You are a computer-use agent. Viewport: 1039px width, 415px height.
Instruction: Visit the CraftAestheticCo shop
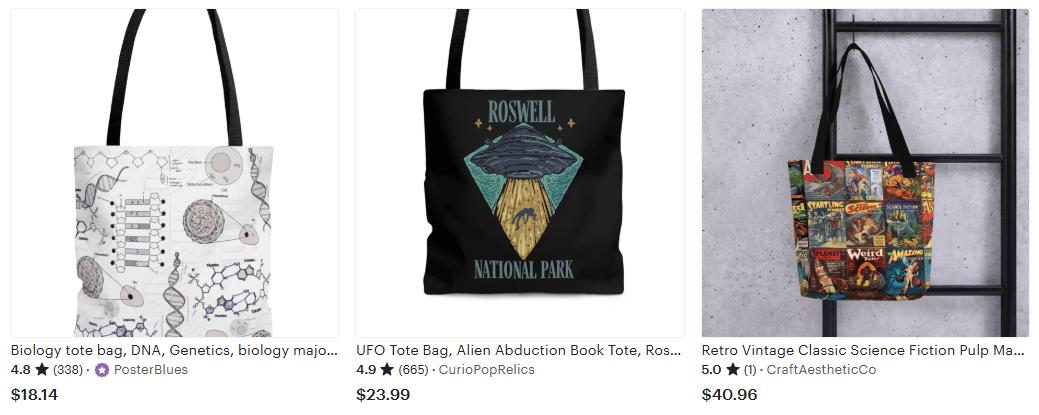[821, 370]
